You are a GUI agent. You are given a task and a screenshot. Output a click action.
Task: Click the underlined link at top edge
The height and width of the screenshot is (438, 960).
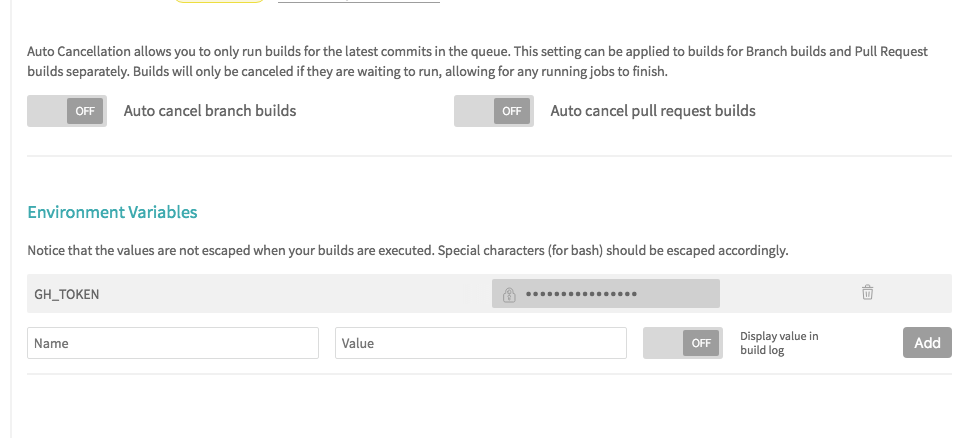pos(359,1)
